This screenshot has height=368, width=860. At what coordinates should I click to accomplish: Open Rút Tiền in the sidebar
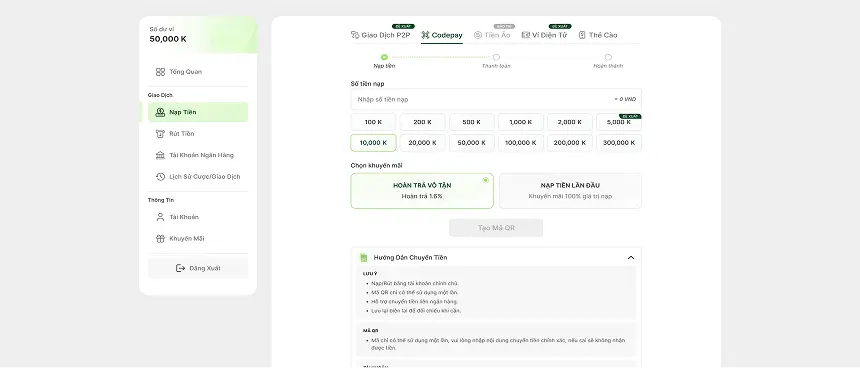pos(198,134)
